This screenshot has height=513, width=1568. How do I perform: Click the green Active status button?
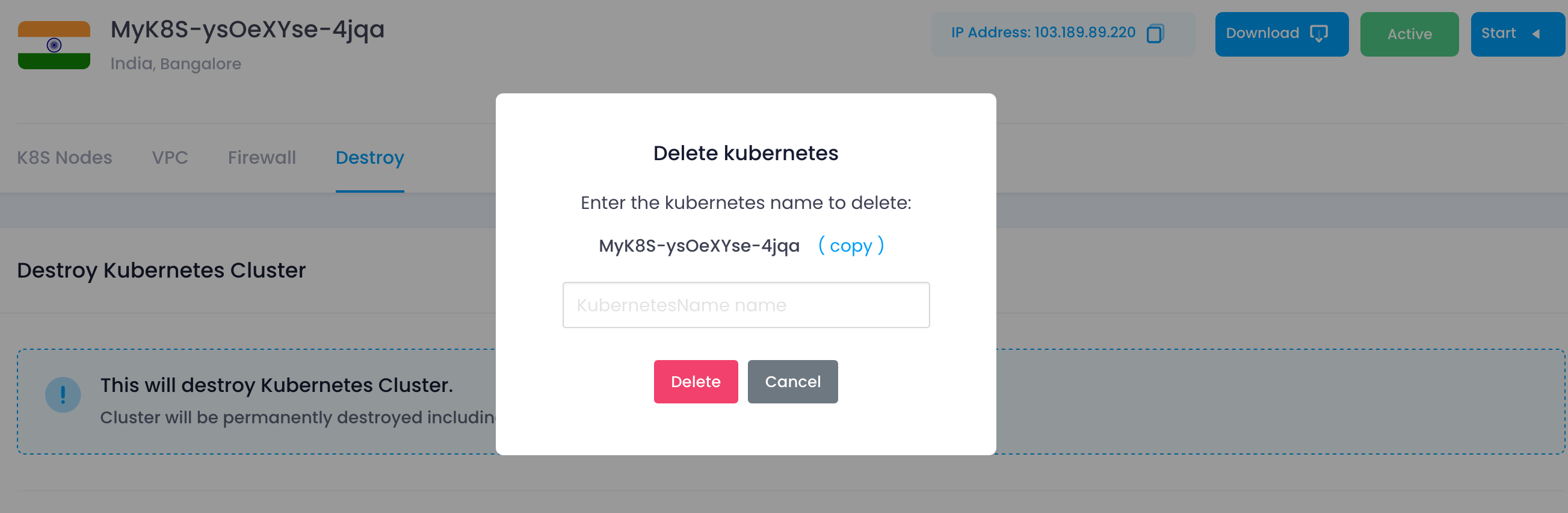[1409, 34]
